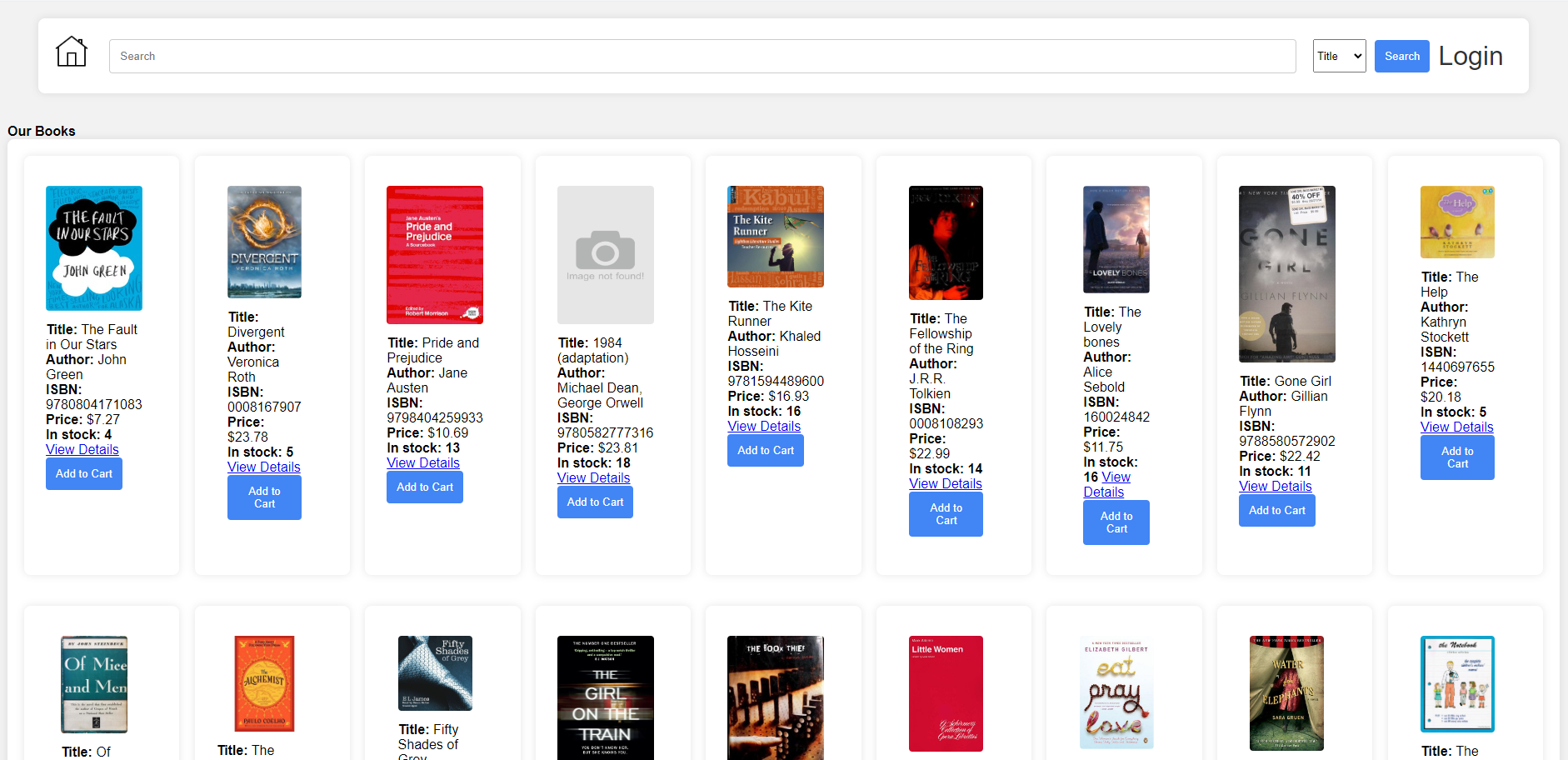Add Pride and Prejudice to cart
This screenshot has width=1568, height=760.
[x=425, y=487]
